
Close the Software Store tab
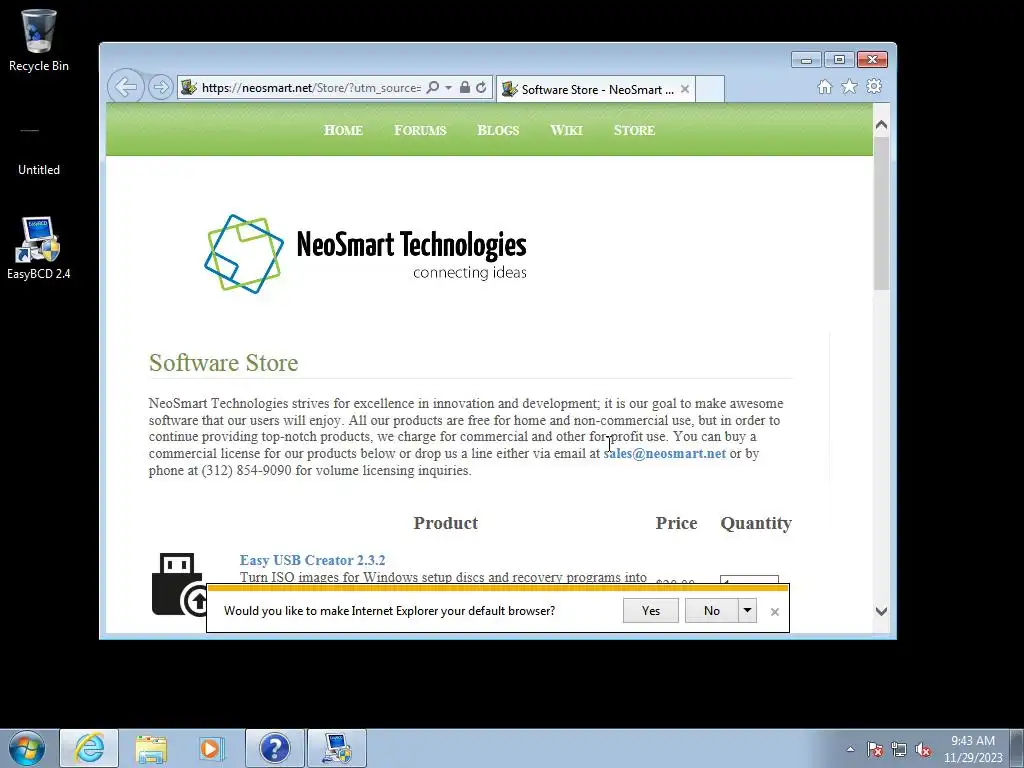click(x=684, y=89)
